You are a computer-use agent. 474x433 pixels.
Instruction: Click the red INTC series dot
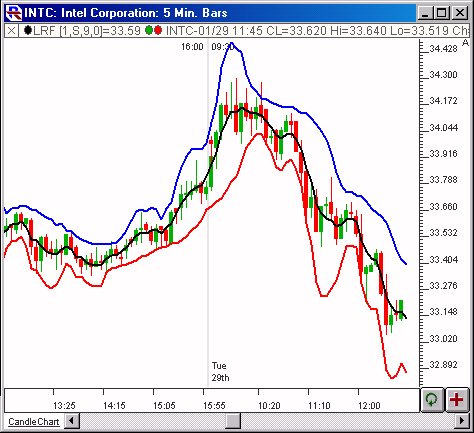tap(158, 31)
